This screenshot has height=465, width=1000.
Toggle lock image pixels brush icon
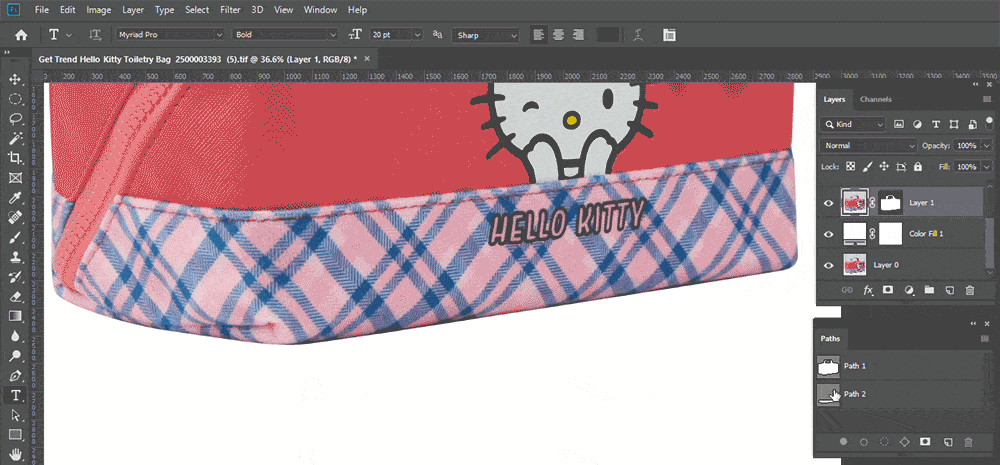tap(867, 166)
